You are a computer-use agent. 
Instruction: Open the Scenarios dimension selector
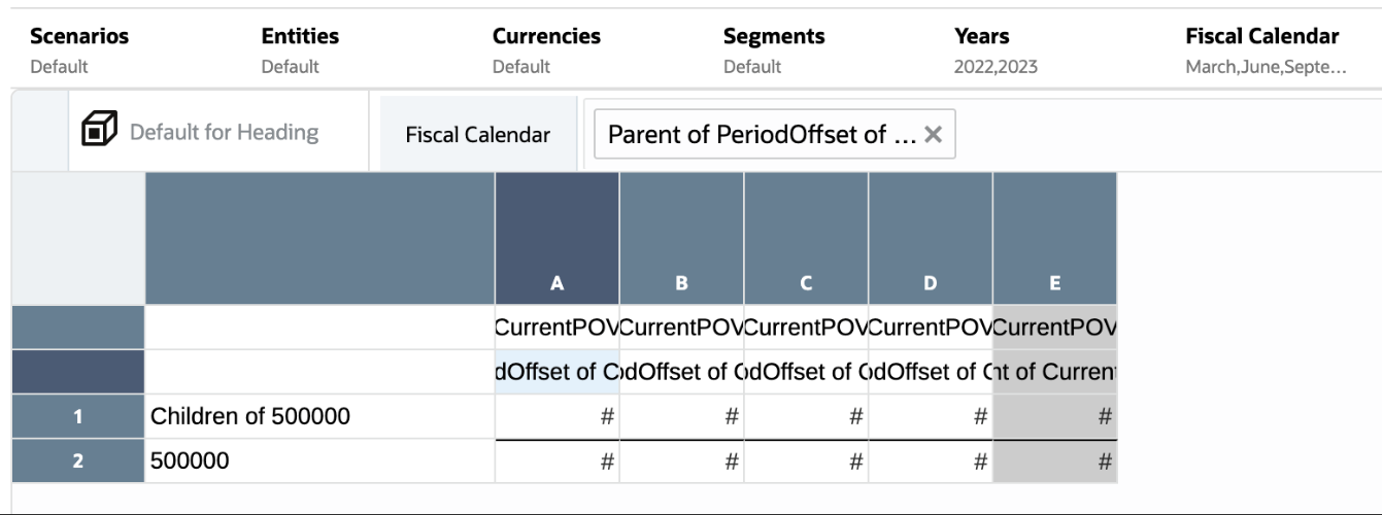click(79, 50)
